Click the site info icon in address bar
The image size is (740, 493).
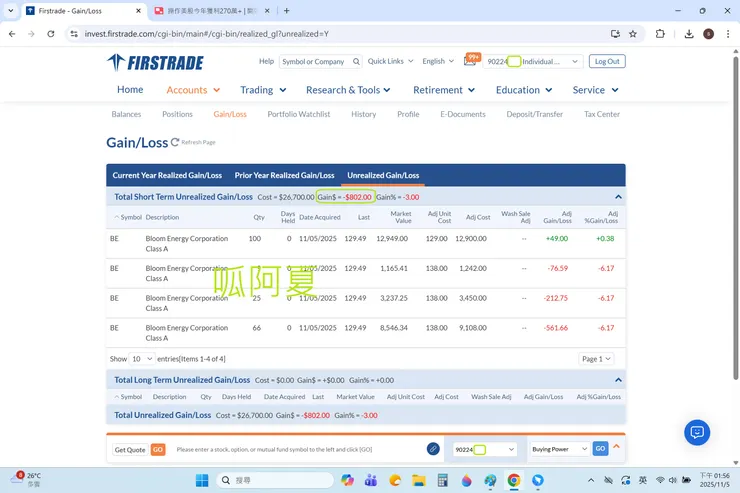tap(74, 34)
